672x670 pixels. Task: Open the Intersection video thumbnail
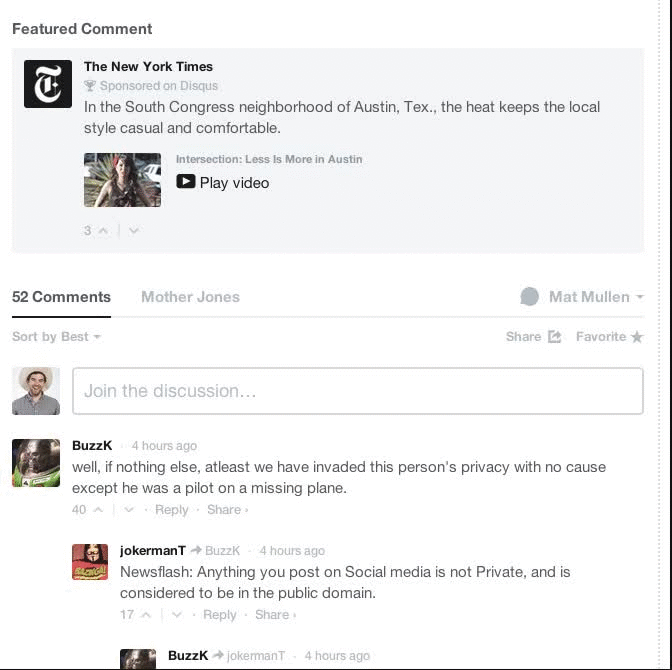pyautogui.click(x=123, y=180)
